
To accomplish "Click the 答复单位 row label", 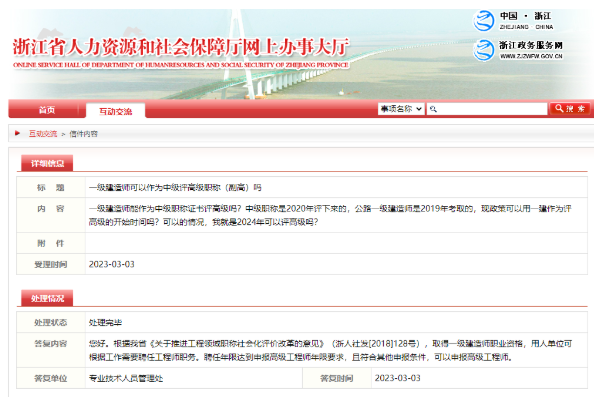I will click(51, 379).
